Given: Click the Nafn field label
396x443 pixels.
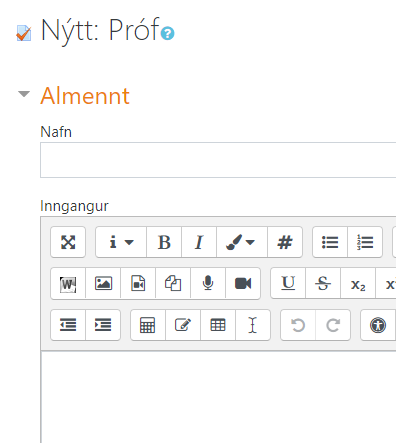Looking at the screenshot, I should [56, 132].
